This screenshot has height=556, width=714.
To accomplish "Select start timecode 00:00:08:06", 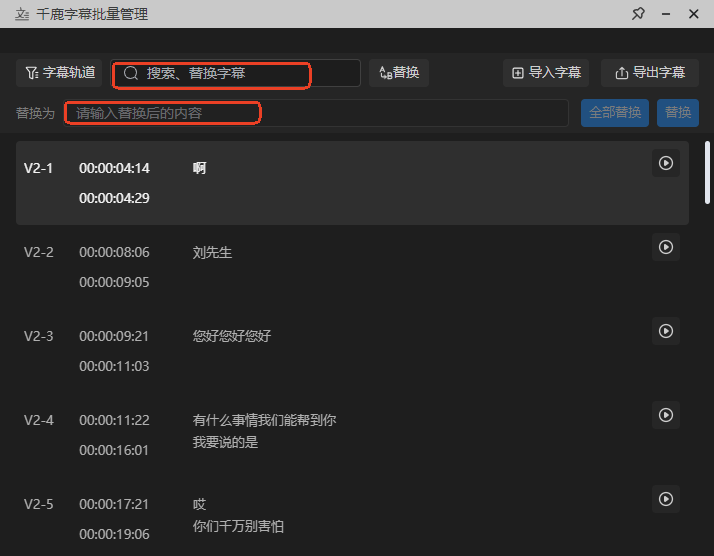I will coord(114,252).
